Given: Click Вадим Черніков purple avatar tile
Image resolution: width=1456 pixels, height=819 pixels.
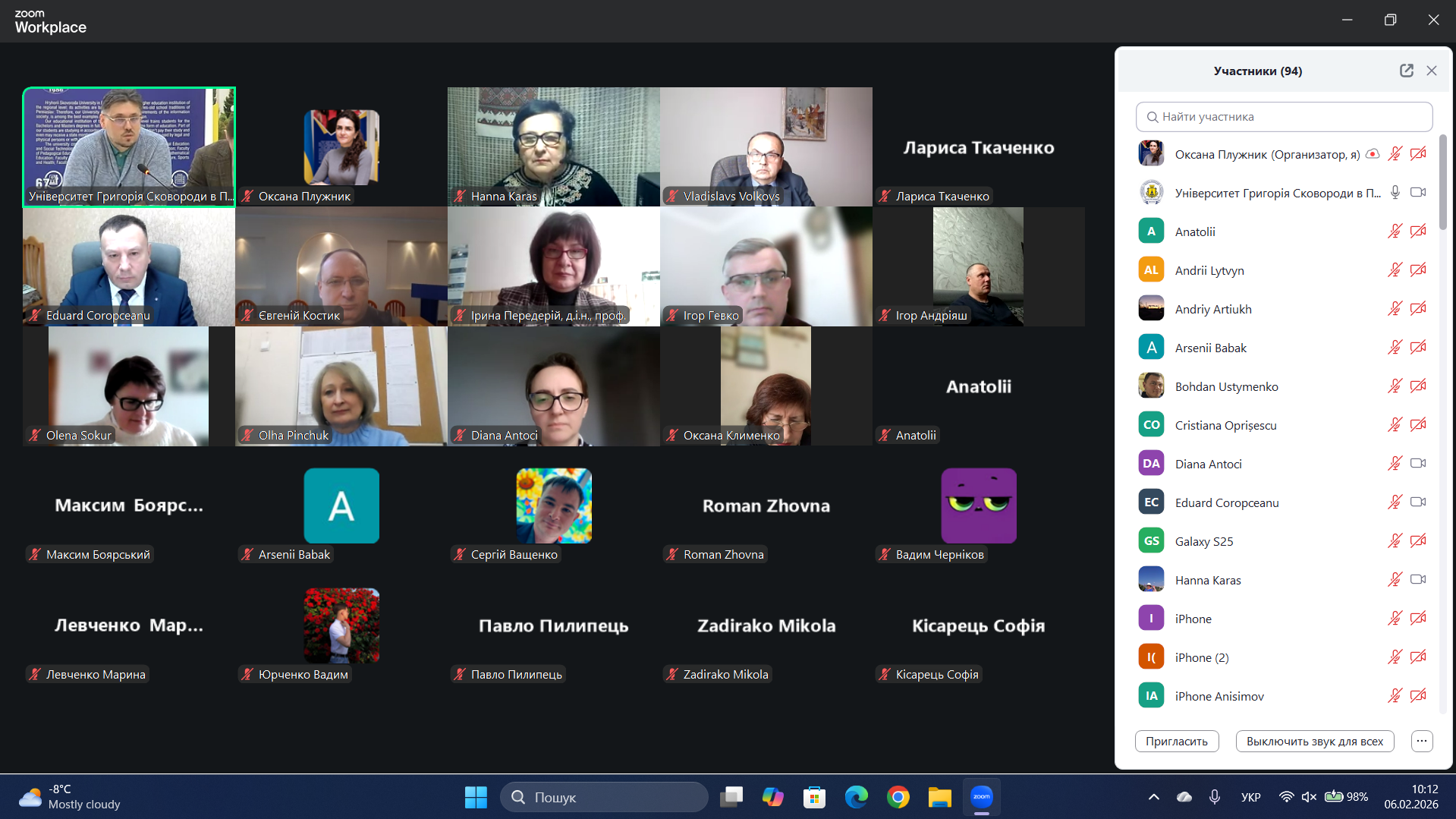Looking at the screenshot, I should (979, 506).
